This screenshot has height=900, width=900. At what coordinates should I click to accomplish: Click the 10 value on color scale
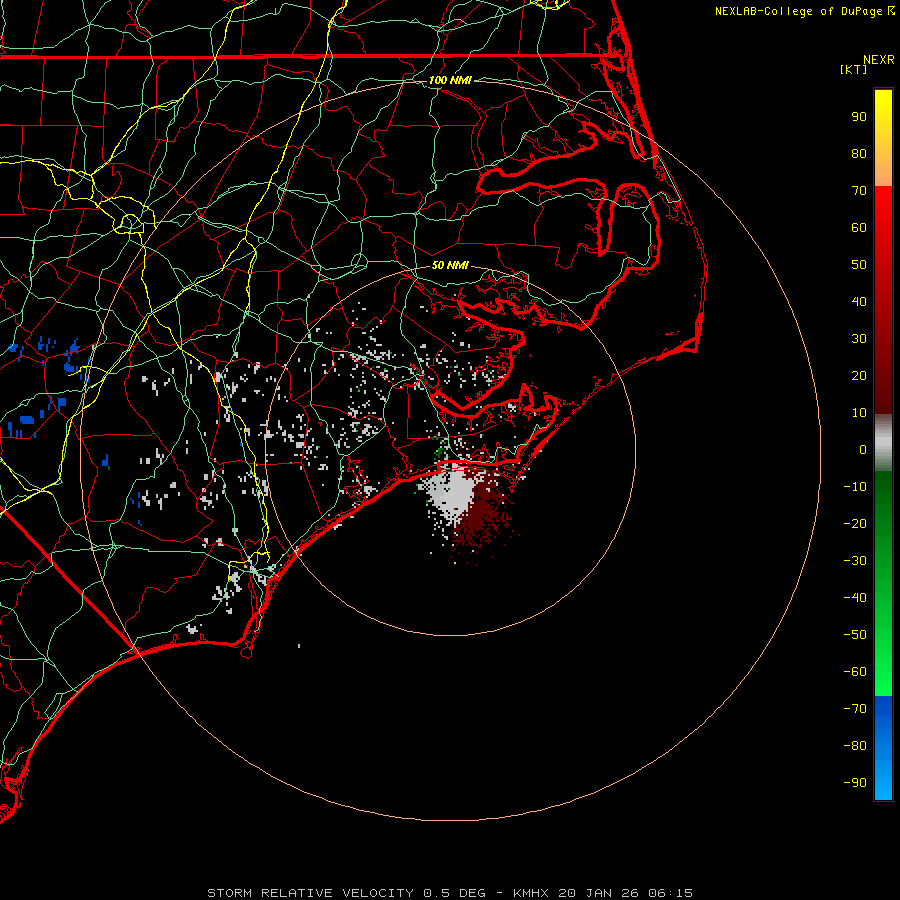(859, 413)
